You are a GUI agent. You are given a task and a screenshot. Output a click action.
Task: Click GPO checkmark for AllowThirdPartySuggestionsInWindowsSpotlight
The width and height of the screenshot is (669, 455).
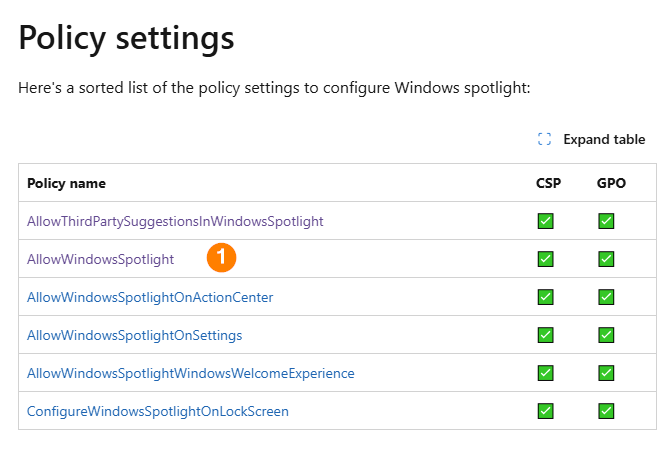(606, 221)
